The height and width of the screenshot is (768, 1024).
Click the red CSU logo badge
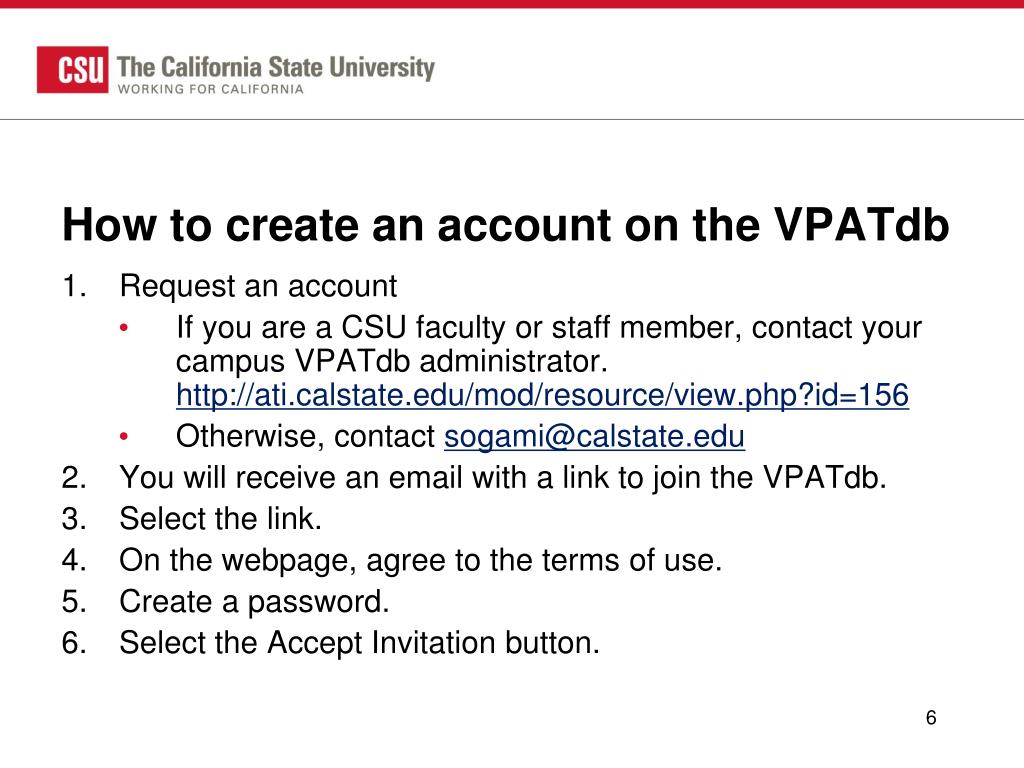73,70
